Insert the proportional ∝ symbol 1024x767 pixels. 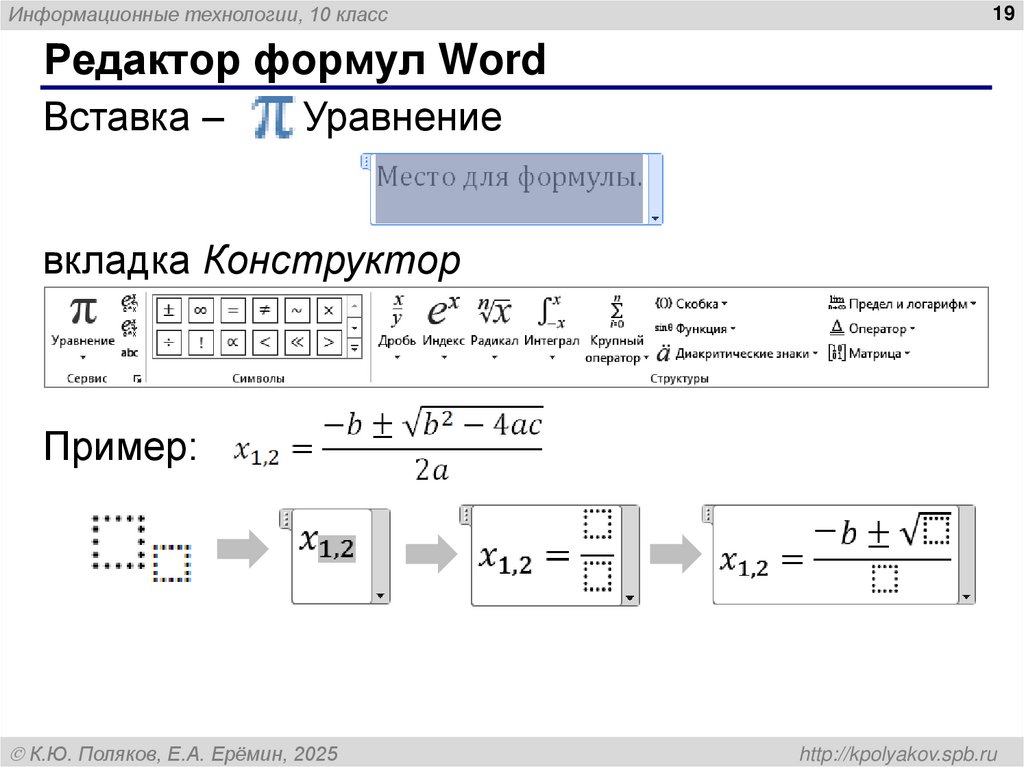click(x=232, y=342)
